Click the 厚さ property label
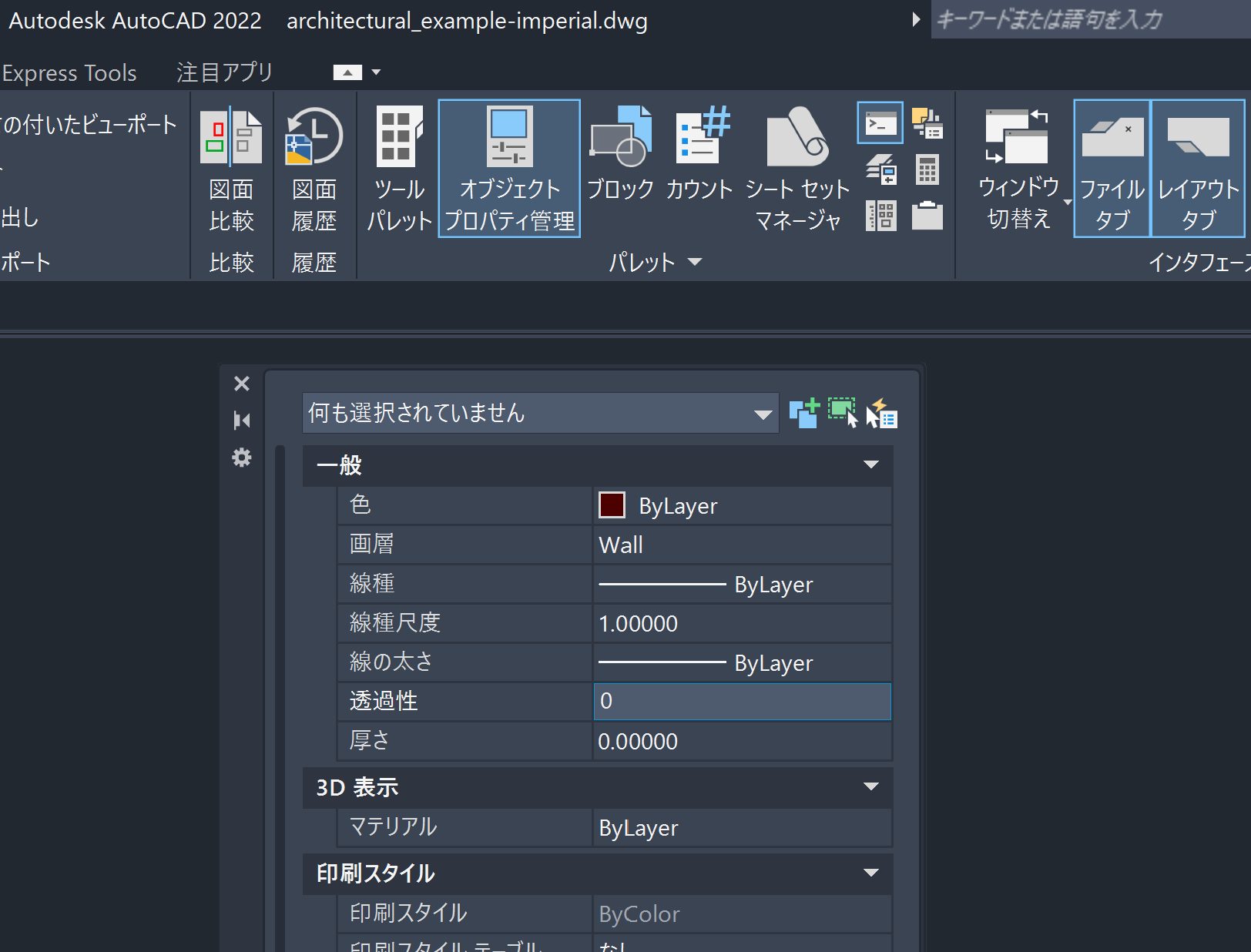The image size is (1251, 952). 369,740
